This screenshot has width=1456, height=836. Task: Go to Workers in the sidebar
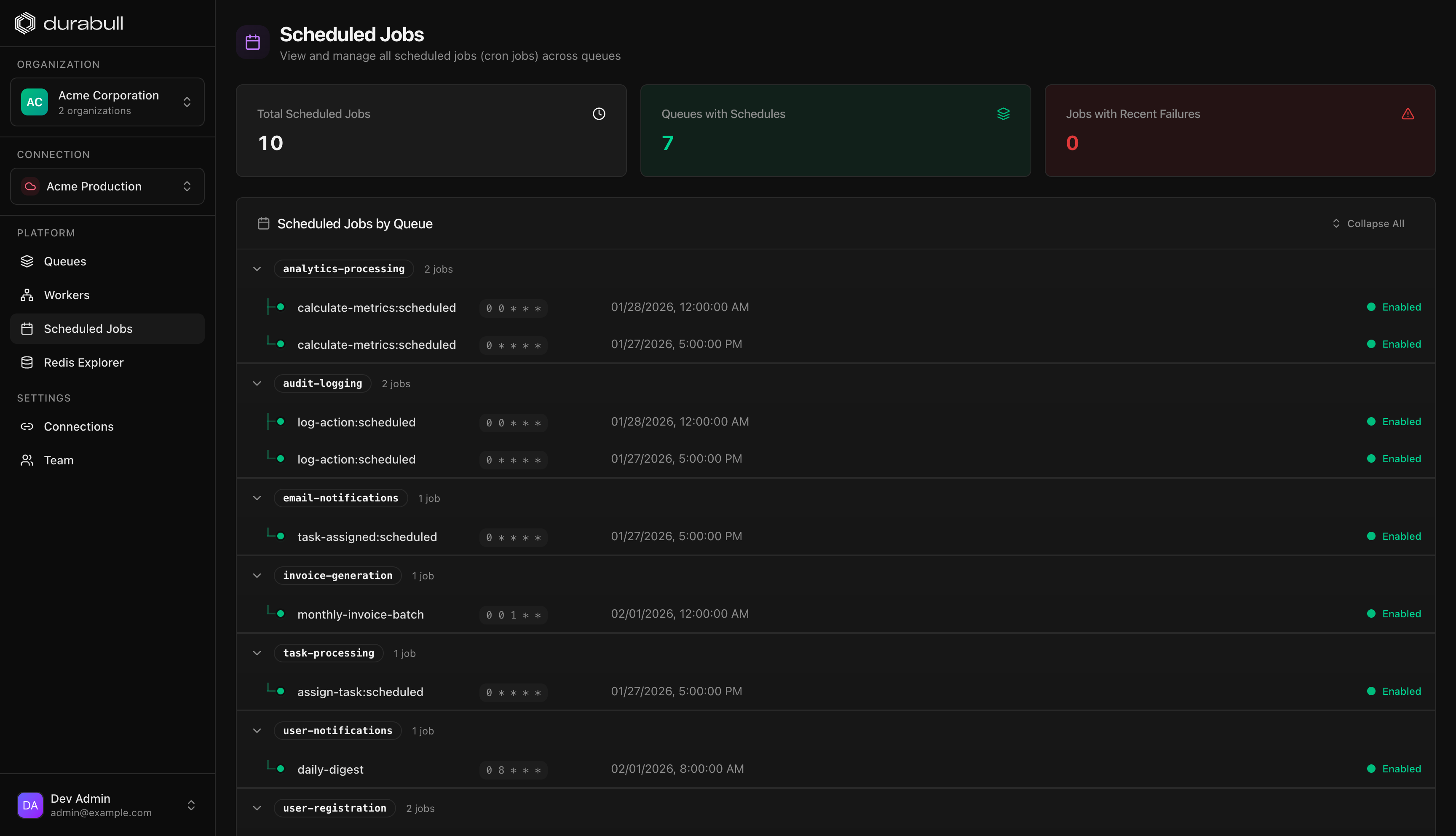pyautogui.click(x=107, y=295)
